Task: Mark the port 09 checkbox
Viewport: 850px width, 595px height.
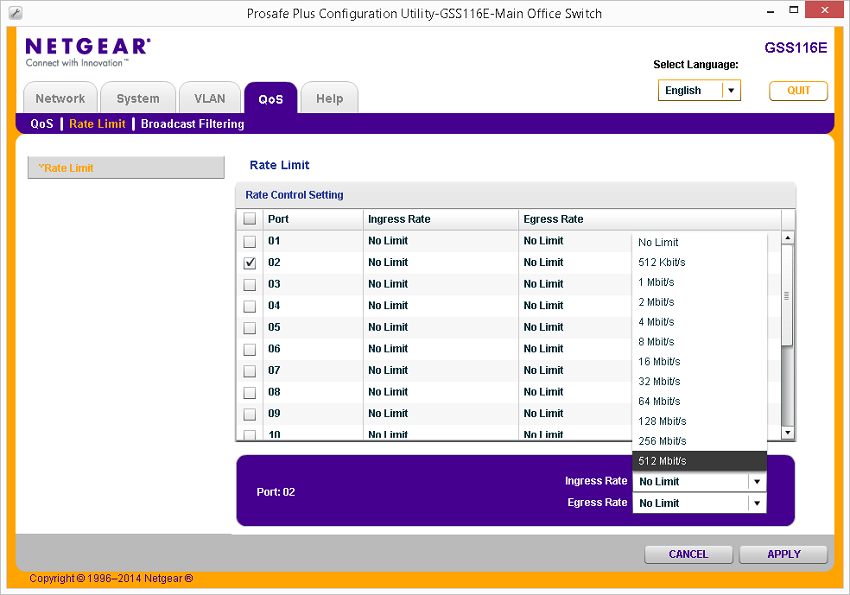Action: (x=249, y=414)
